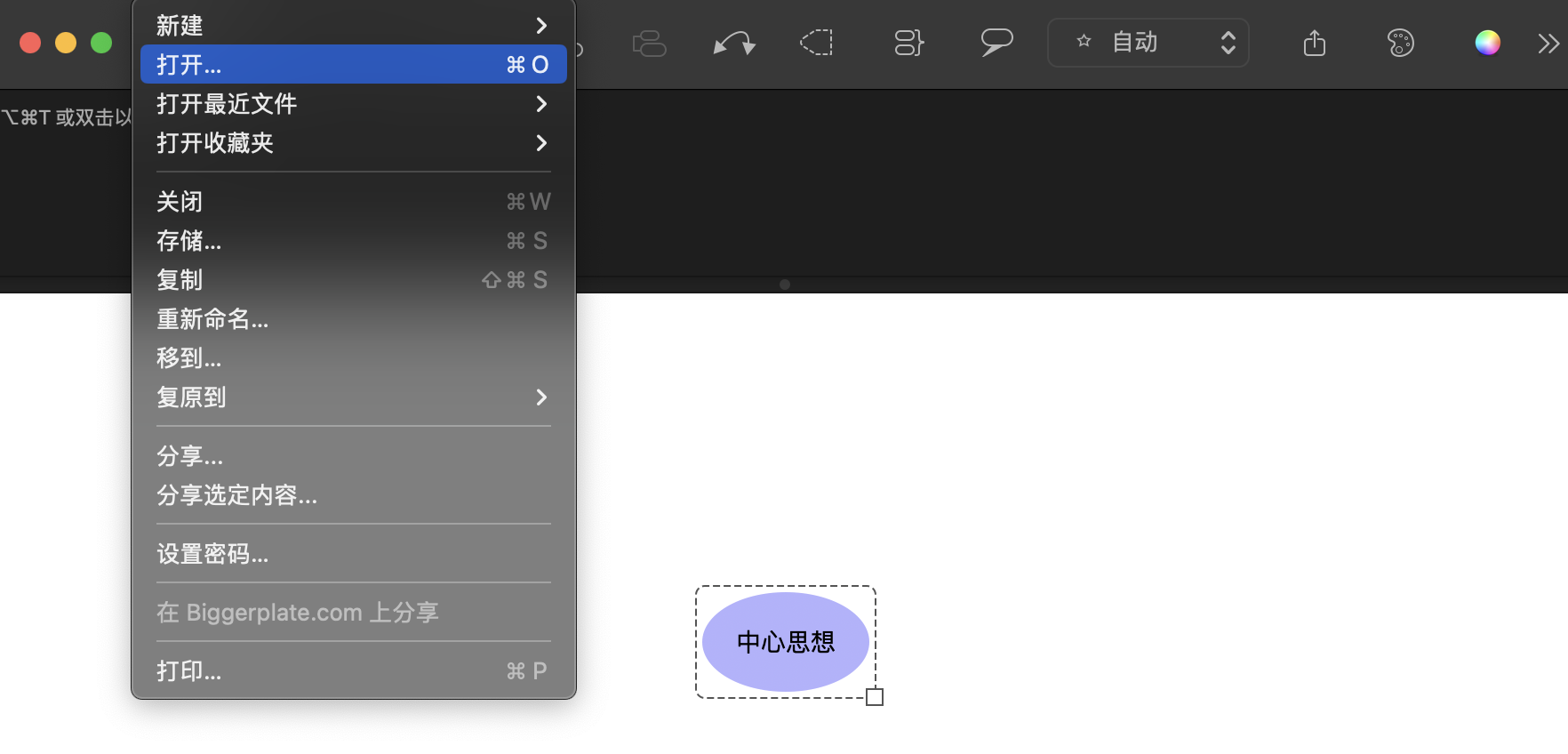The height and width of the screenshot is (754, 1568).
Task: Click the green full-screen window button
Action: pos(101,43)
